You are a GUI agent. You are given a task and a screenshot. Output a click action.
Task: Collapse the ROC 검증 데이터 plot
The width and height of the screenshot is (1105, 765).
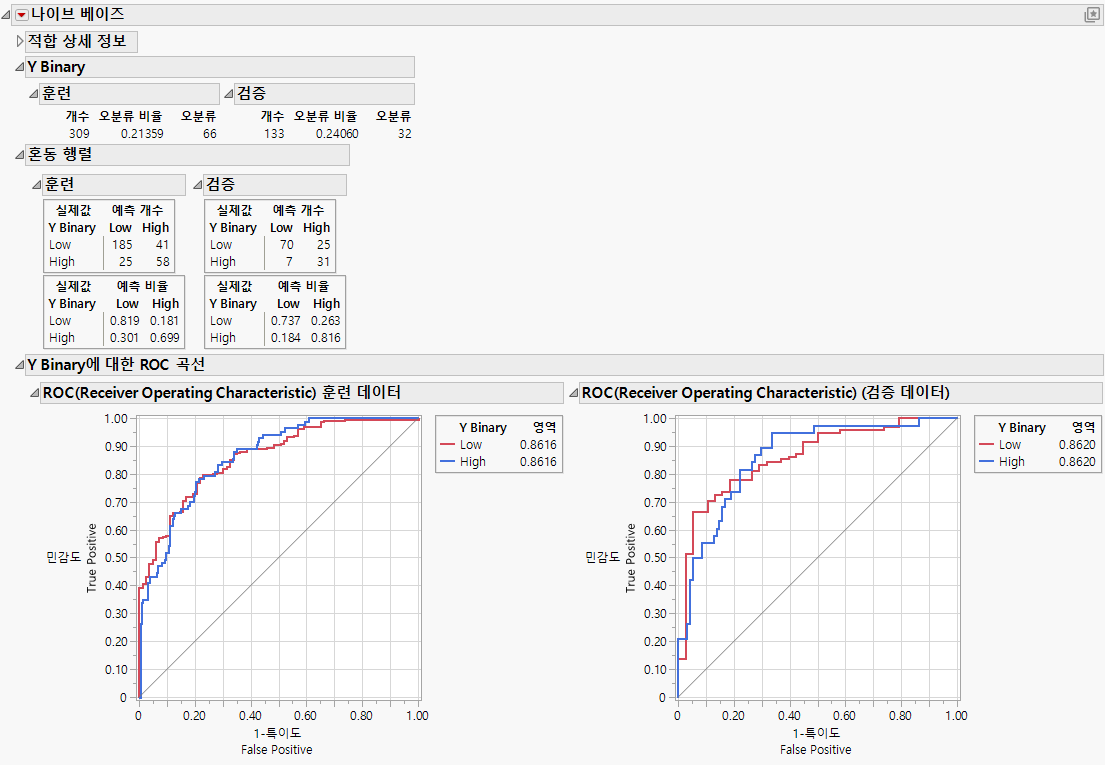[x=574, y=392]
